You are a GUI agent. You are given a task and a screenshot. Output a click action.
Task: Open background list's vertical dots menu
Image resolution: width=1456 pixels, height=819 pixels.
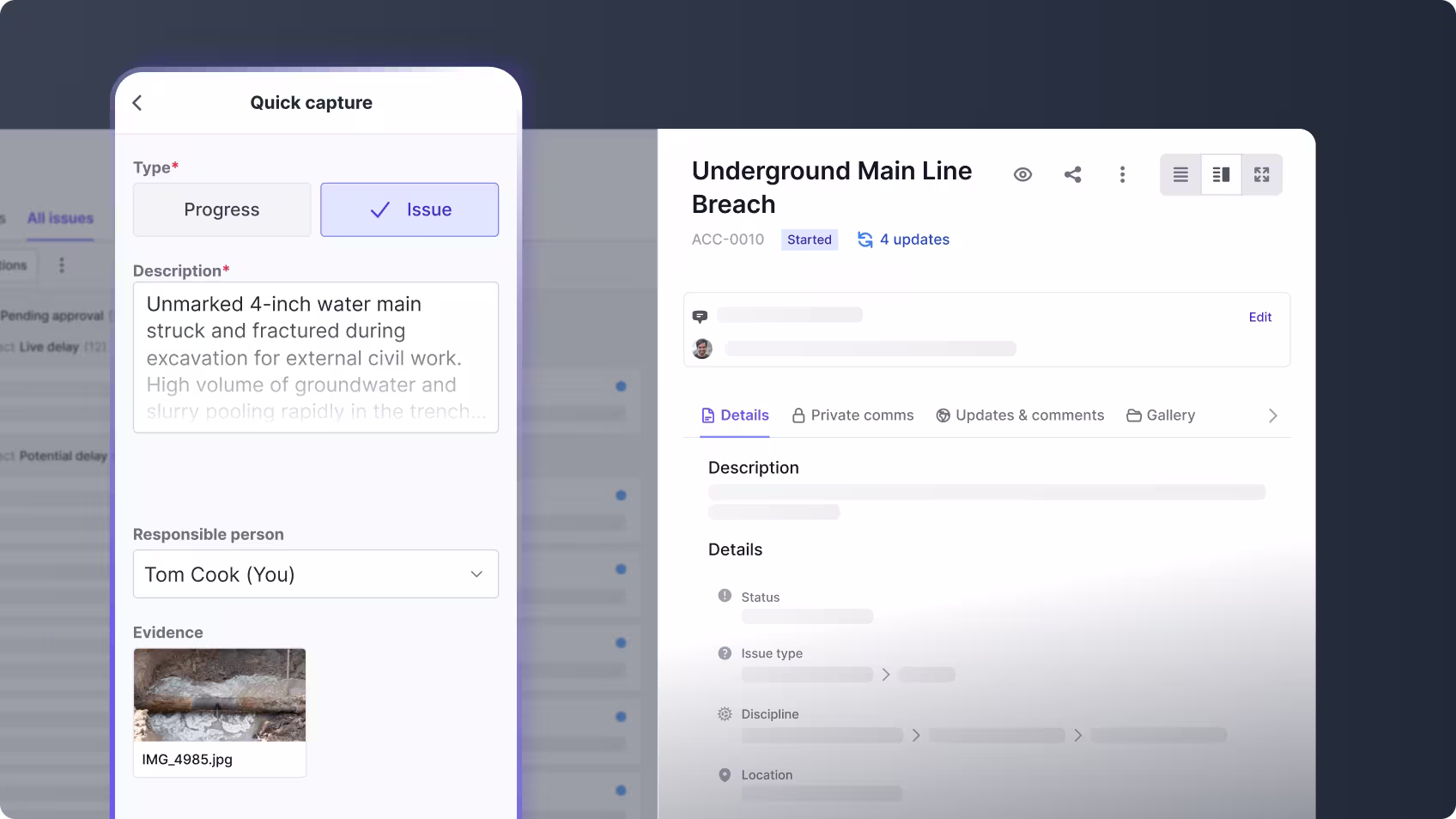(x=61, y=265)
